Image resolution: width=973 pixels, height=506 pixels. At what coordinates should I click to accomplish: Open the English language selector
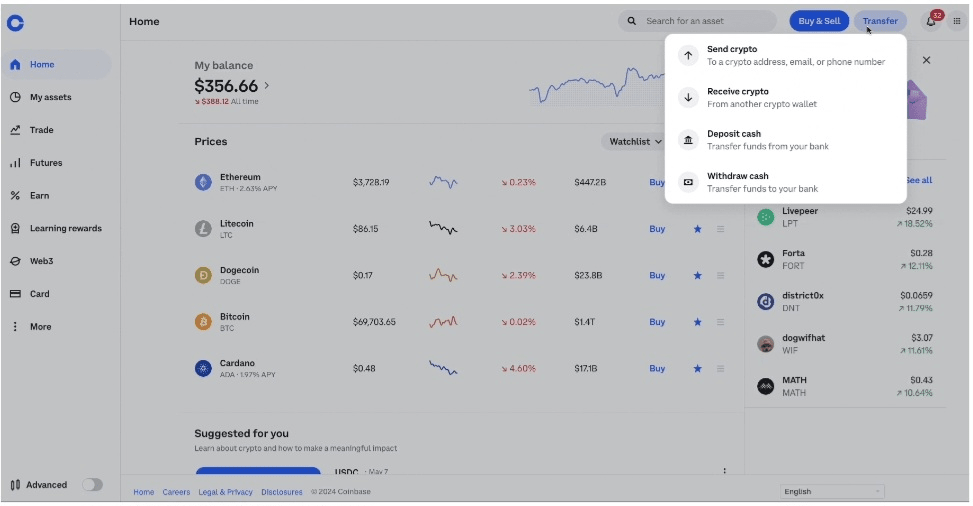[x=832, y=492]
